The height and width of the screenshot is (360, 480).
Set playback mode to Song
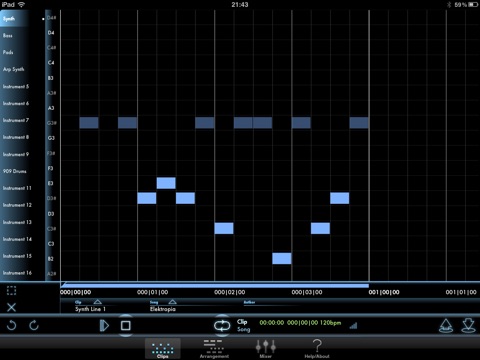[x=243, y=329]
